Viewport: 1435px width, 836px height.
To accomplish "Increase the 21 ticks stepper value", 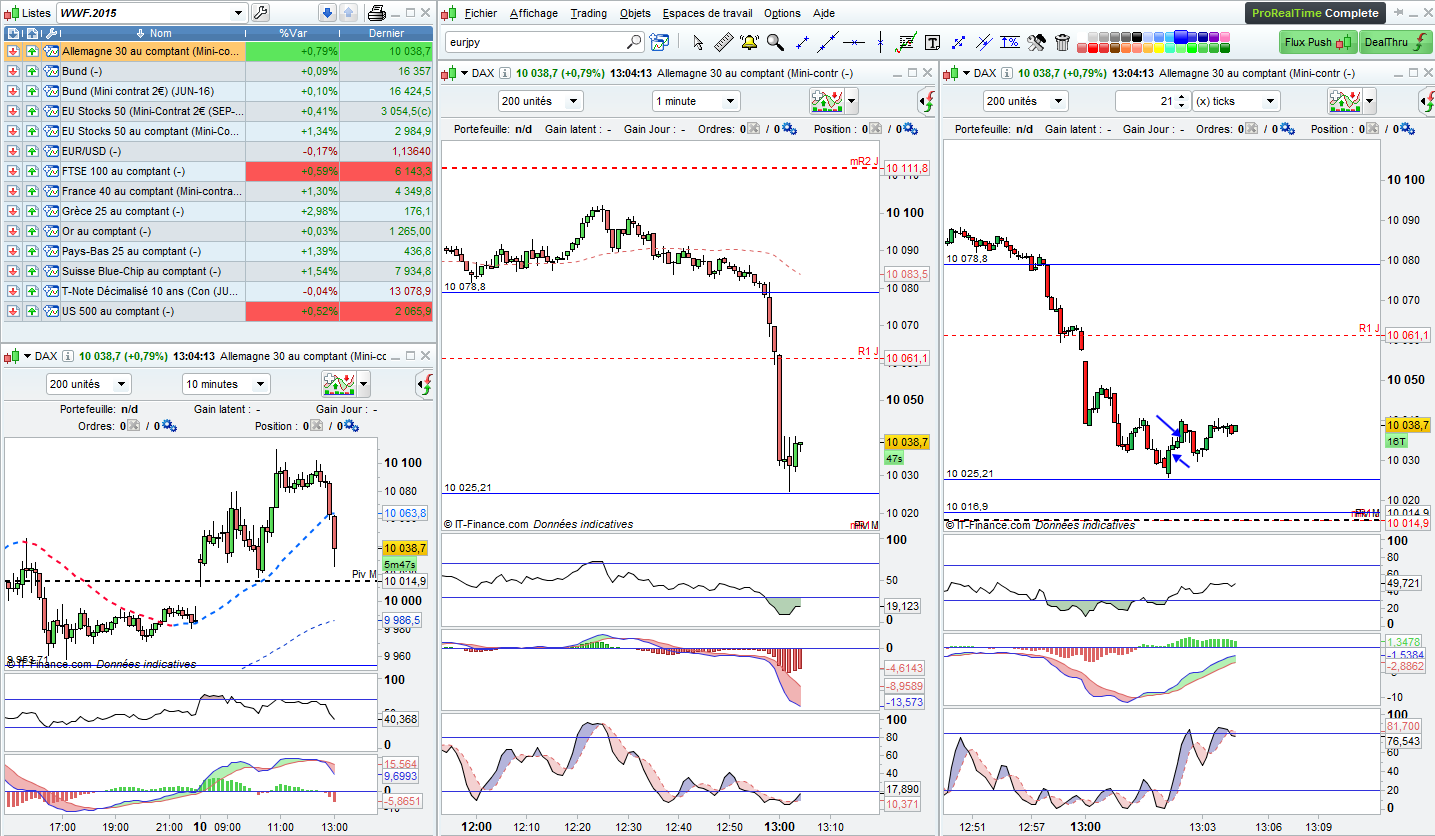I will (x=1181, y=97).
